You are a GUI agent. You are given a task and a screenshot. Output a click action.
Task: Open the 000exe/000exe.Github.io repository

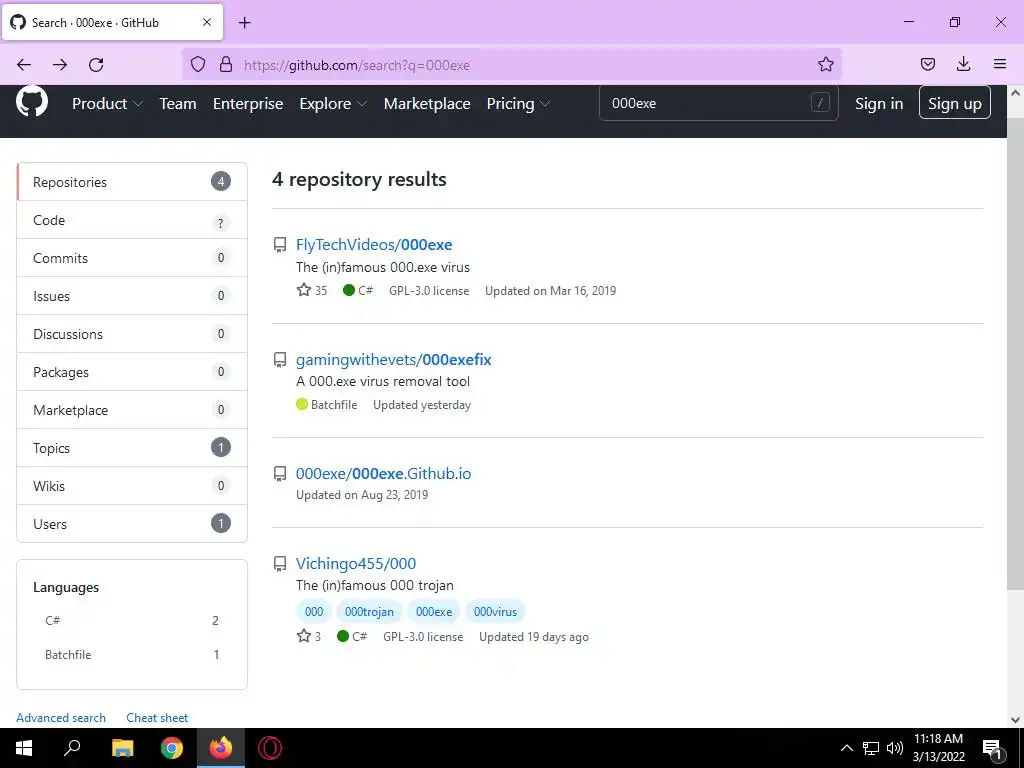[383, 473]
